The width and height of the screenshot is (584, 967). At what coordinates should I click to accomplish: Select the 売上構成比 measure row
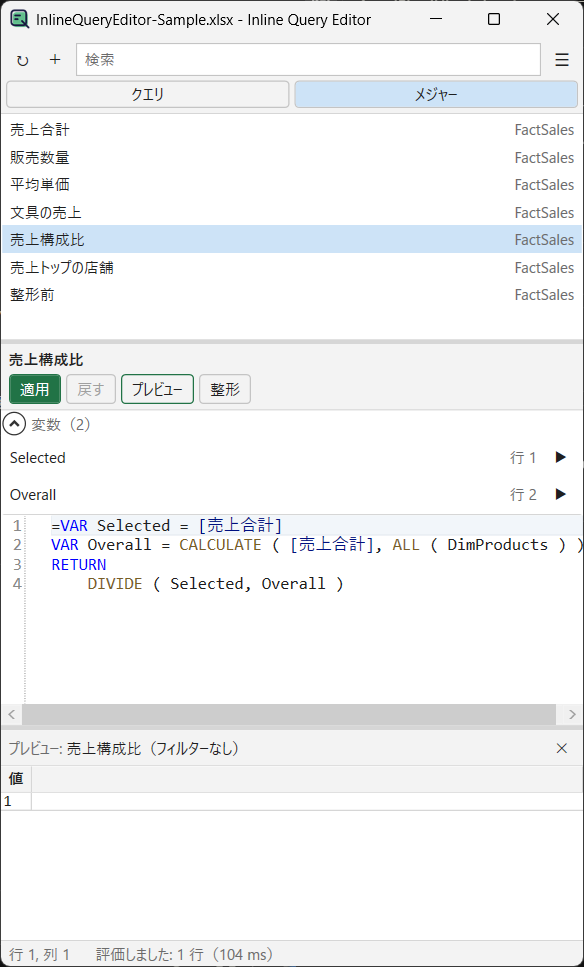(292, 239)
